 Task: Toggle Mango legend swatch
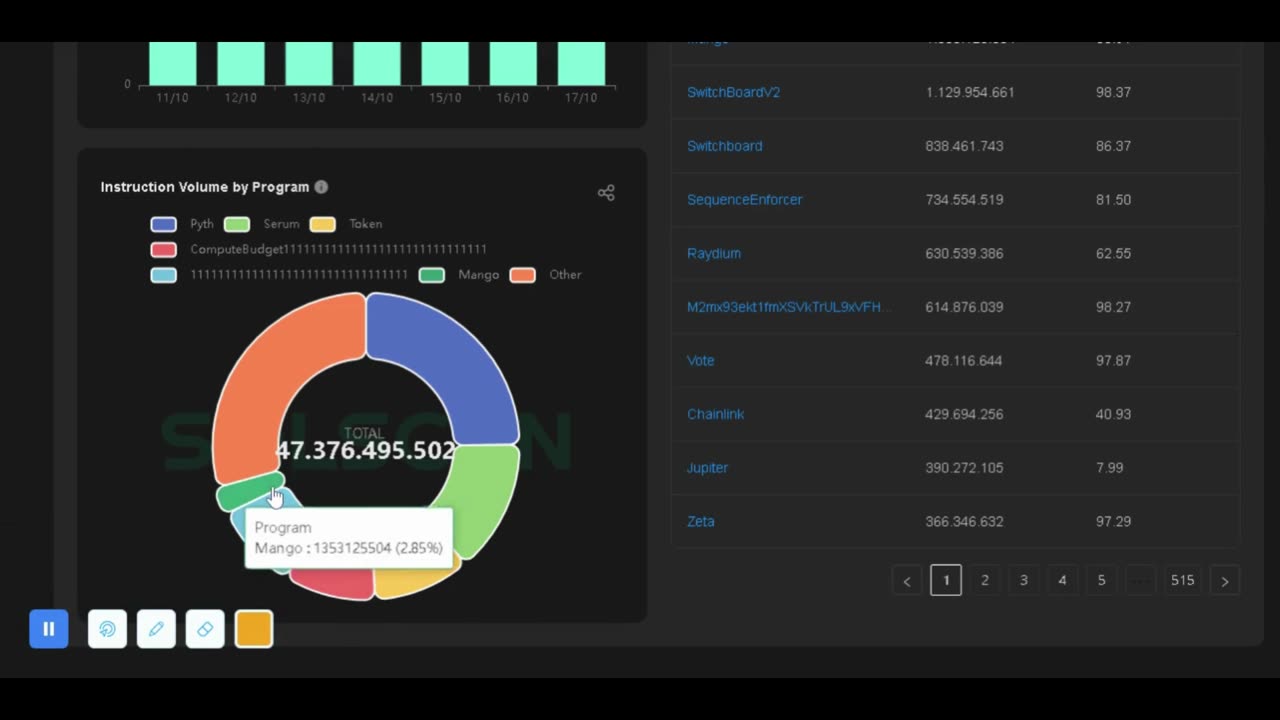(431, 275)
